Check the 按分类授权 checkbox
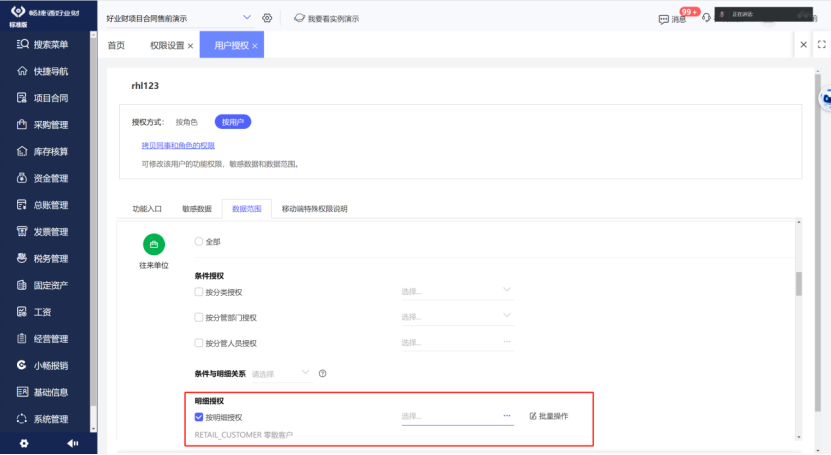 click(199, 292)
